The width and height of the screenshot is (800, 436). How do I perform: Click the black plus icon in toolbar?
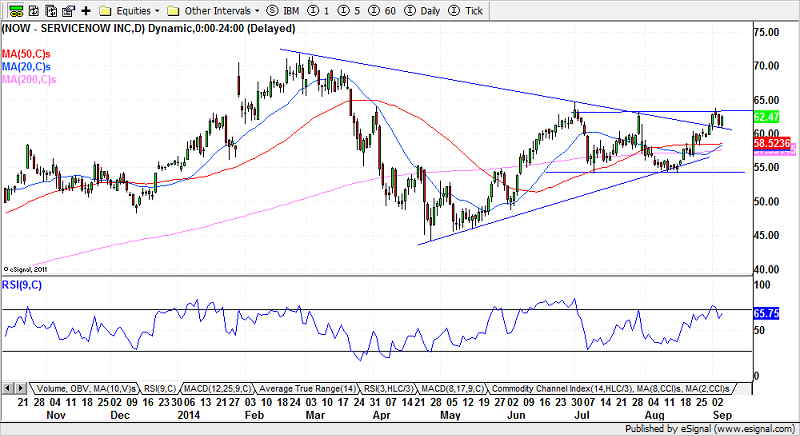(x=86, y=10)
